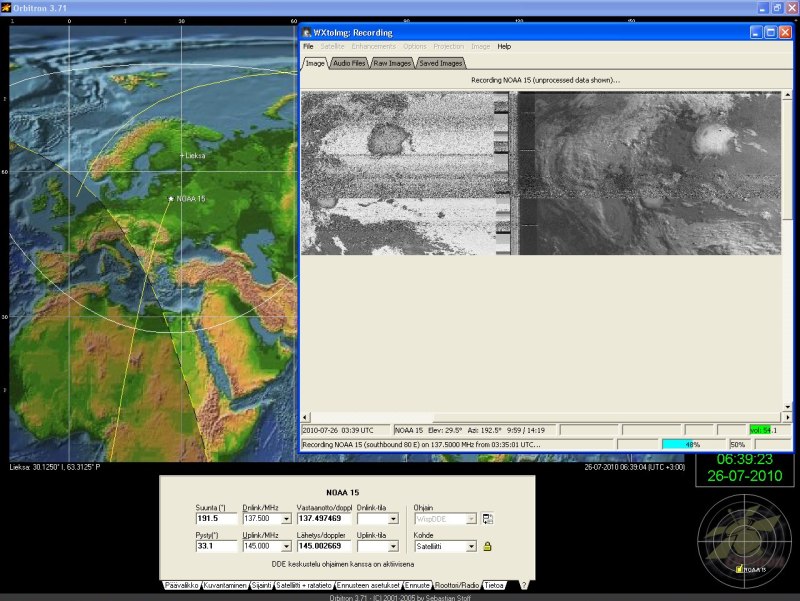800x601 pixels.
Task: Click the rotor driver start icon next to WispDDE
Action: [487, 519]
